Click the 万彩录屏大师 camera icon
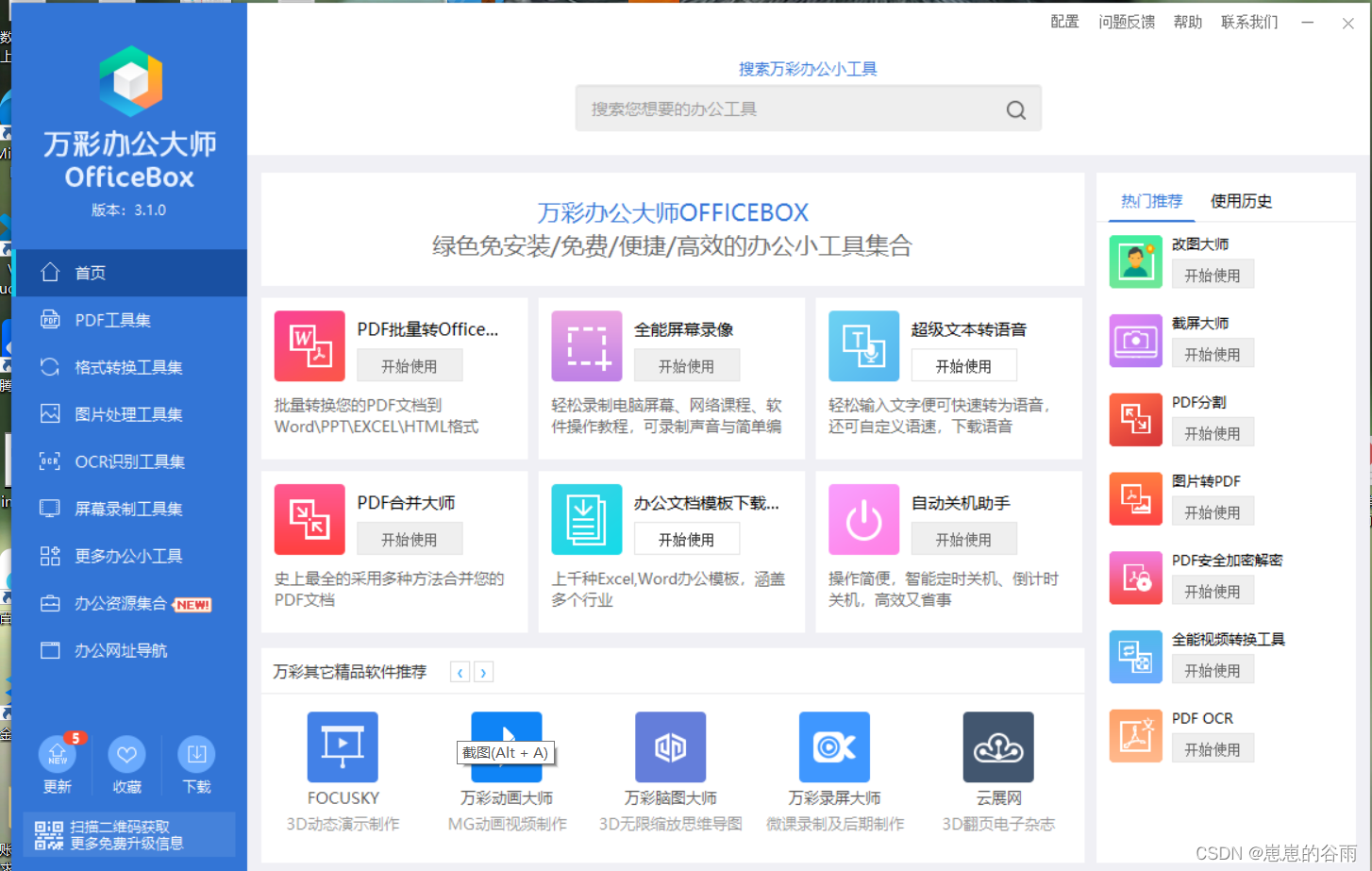This screenshot has height=871, width=1372. [834, 746]
